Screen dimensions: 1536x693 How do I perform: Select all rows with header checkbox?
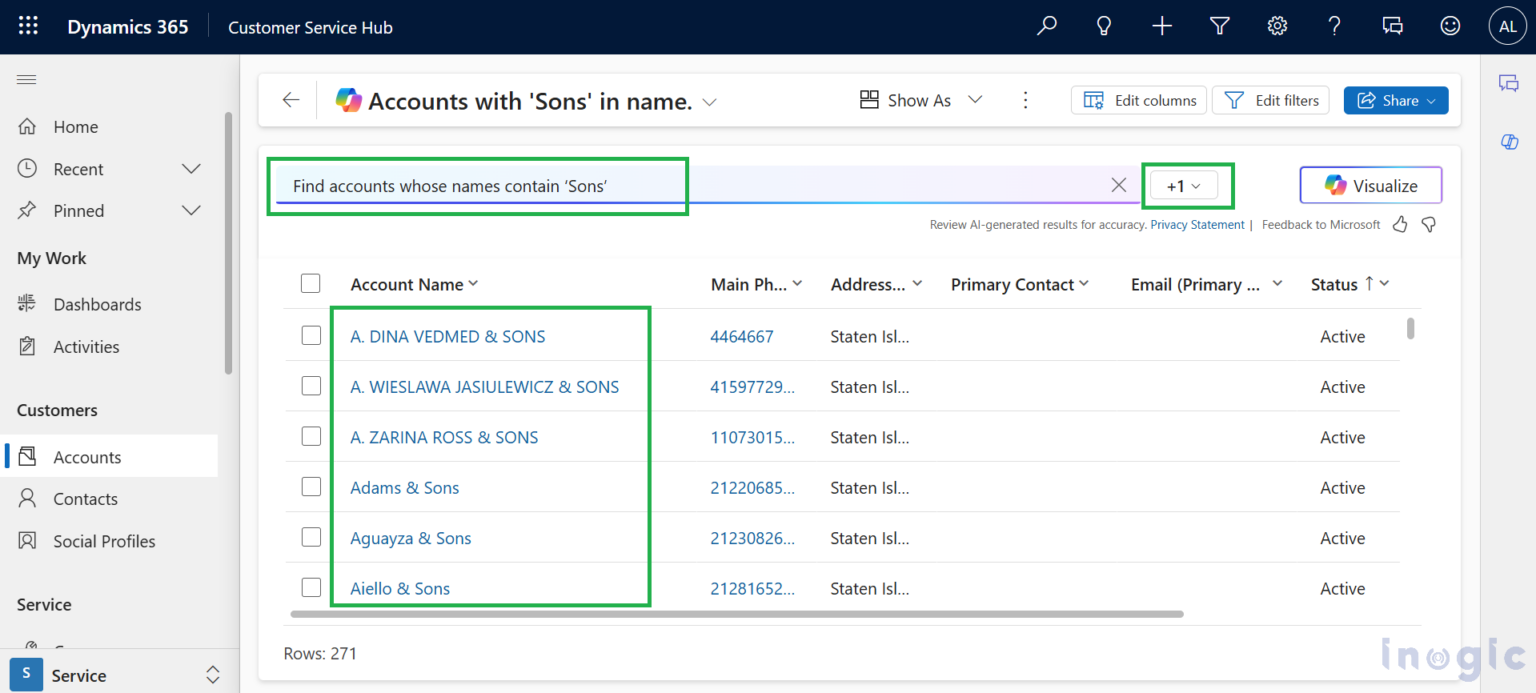(x=310, y=283)
